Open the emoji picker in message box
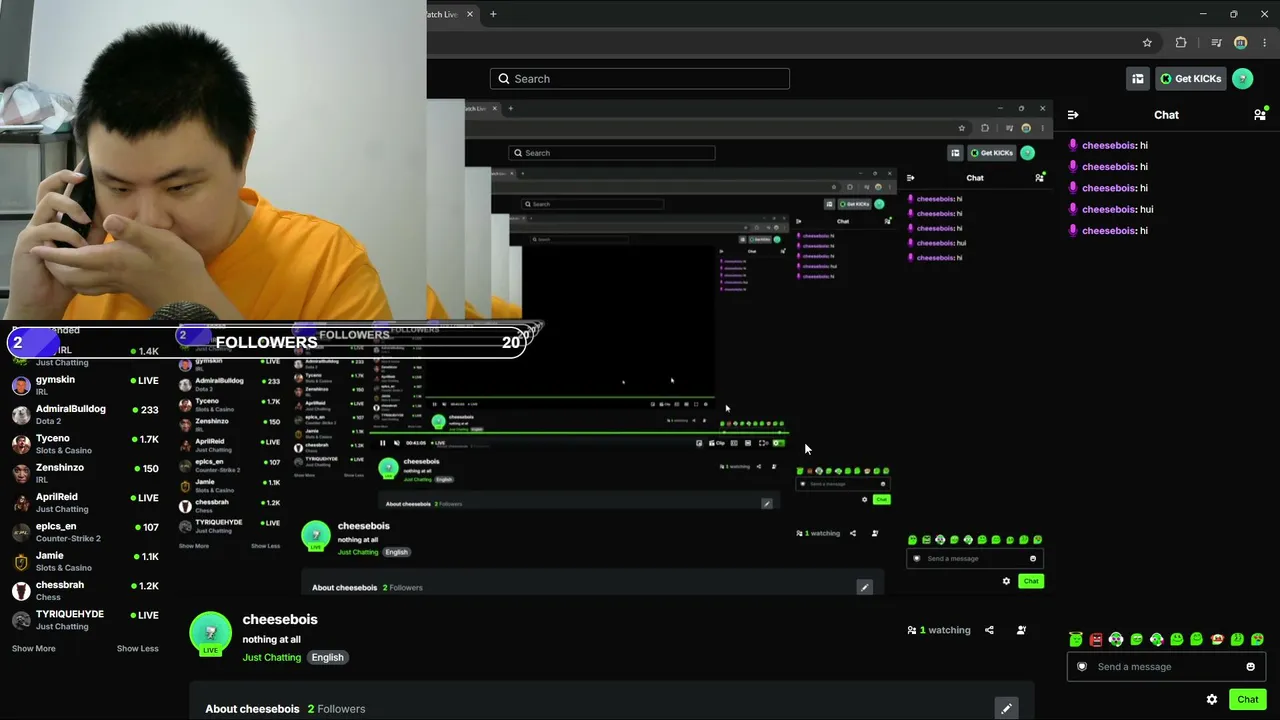The width and height of the screenshot is (1280, 720). click(x=1250, y=667)
